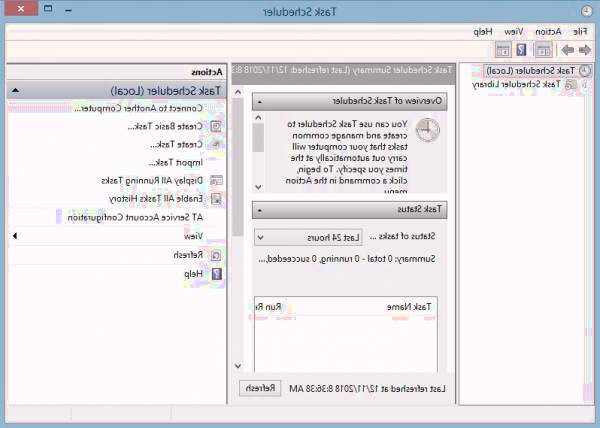Toggle the Show/Hide Action Pane toolbar icon

(502, 50)
